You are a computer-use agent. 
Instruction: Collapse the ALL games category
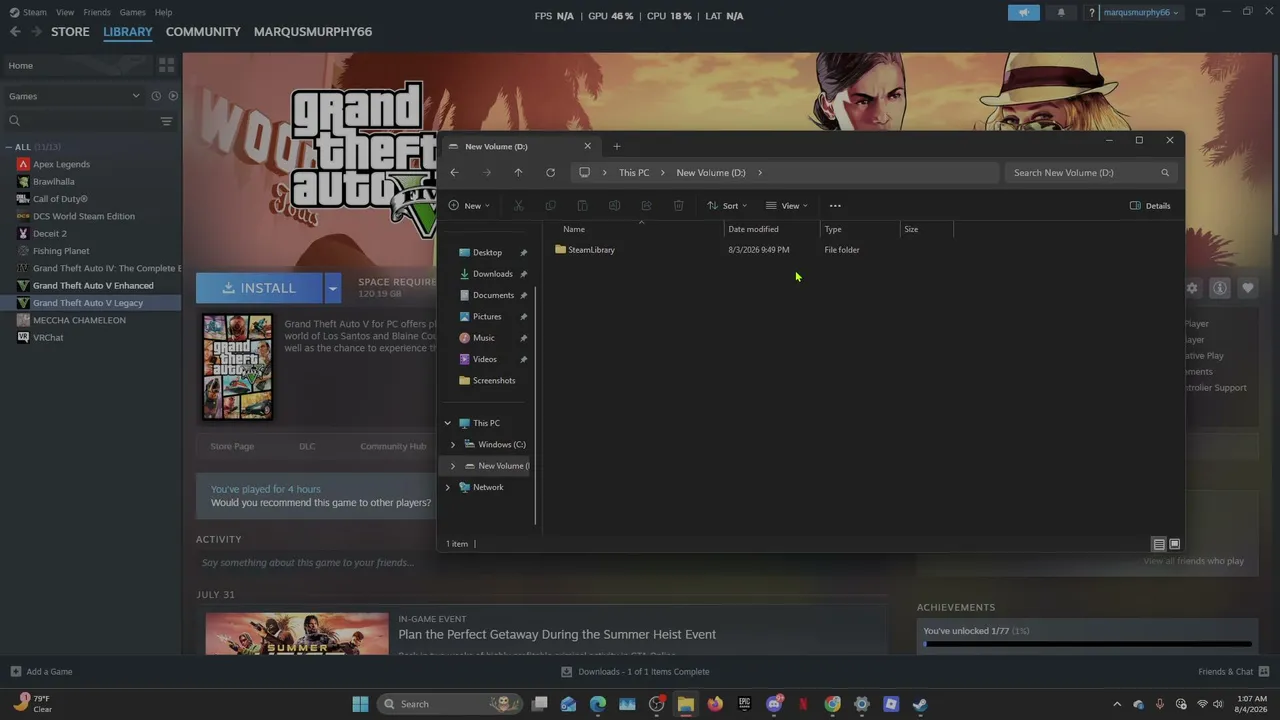pyautogui.click(x=9, y=147)
